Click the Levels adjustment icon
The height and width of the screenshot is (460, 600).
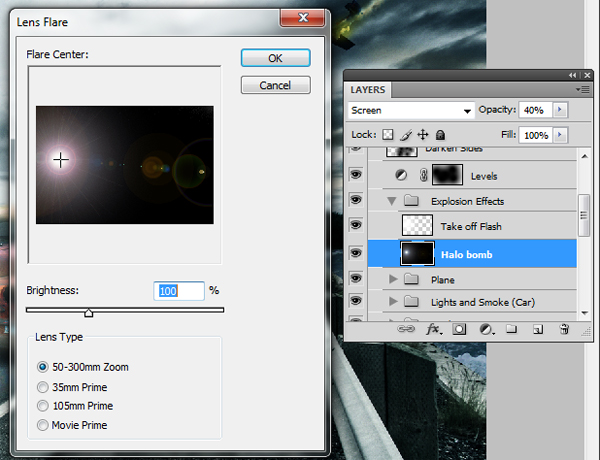[401, 175]
